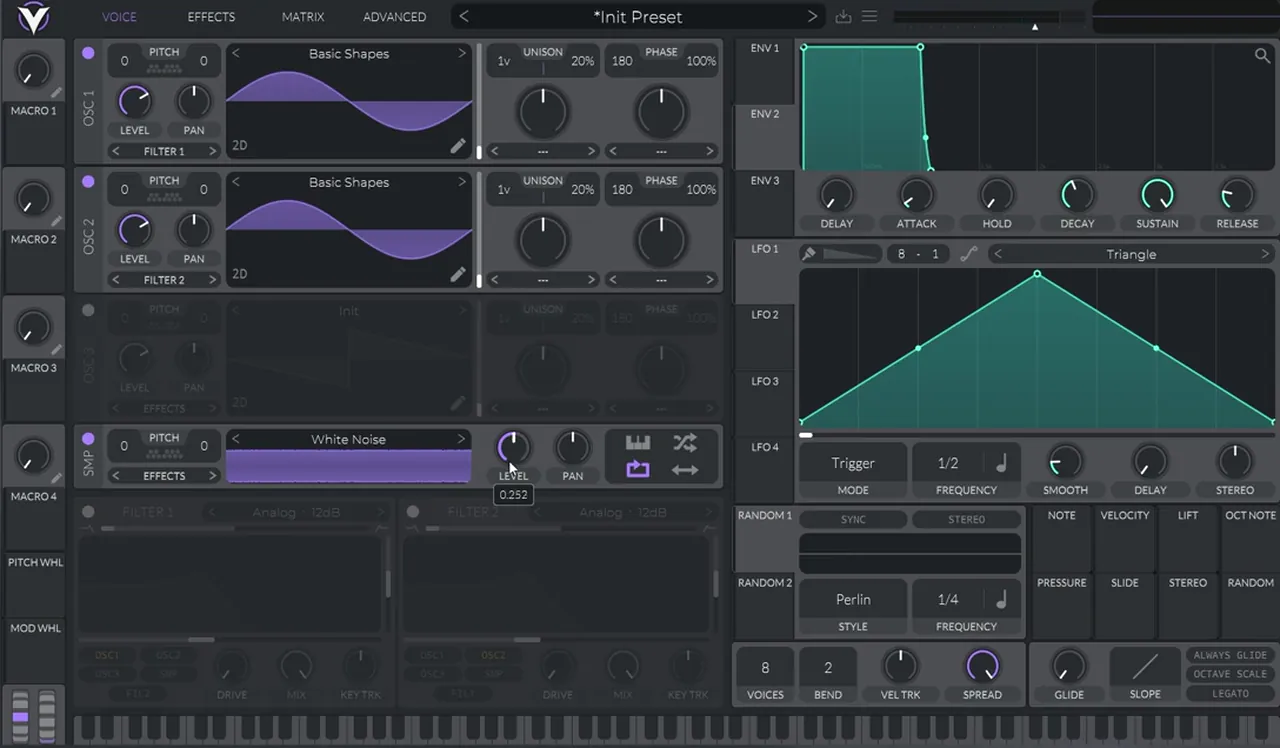The width and height of the screenshot is (1280, 748).
Task: Enable Filter 1 power toggle
Action: click(x=88, y=512)
